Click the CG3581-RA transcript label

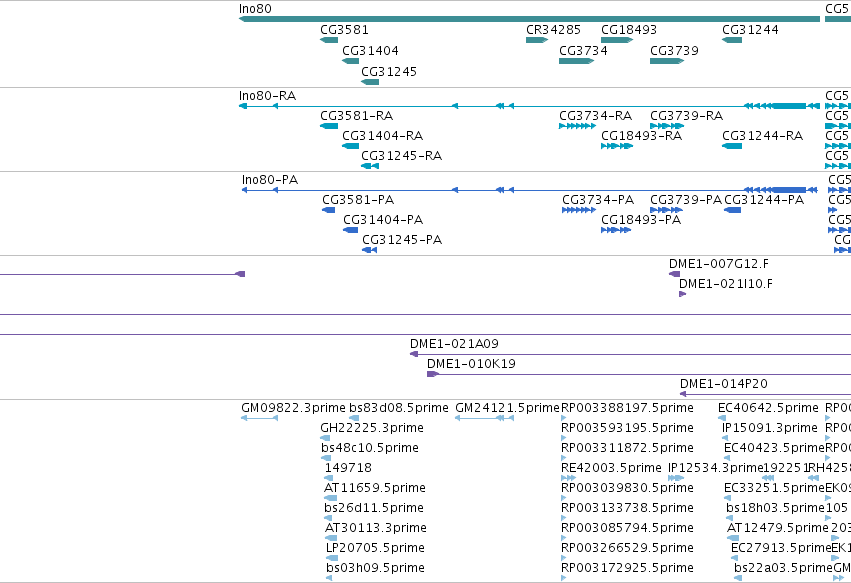[357, 116]
